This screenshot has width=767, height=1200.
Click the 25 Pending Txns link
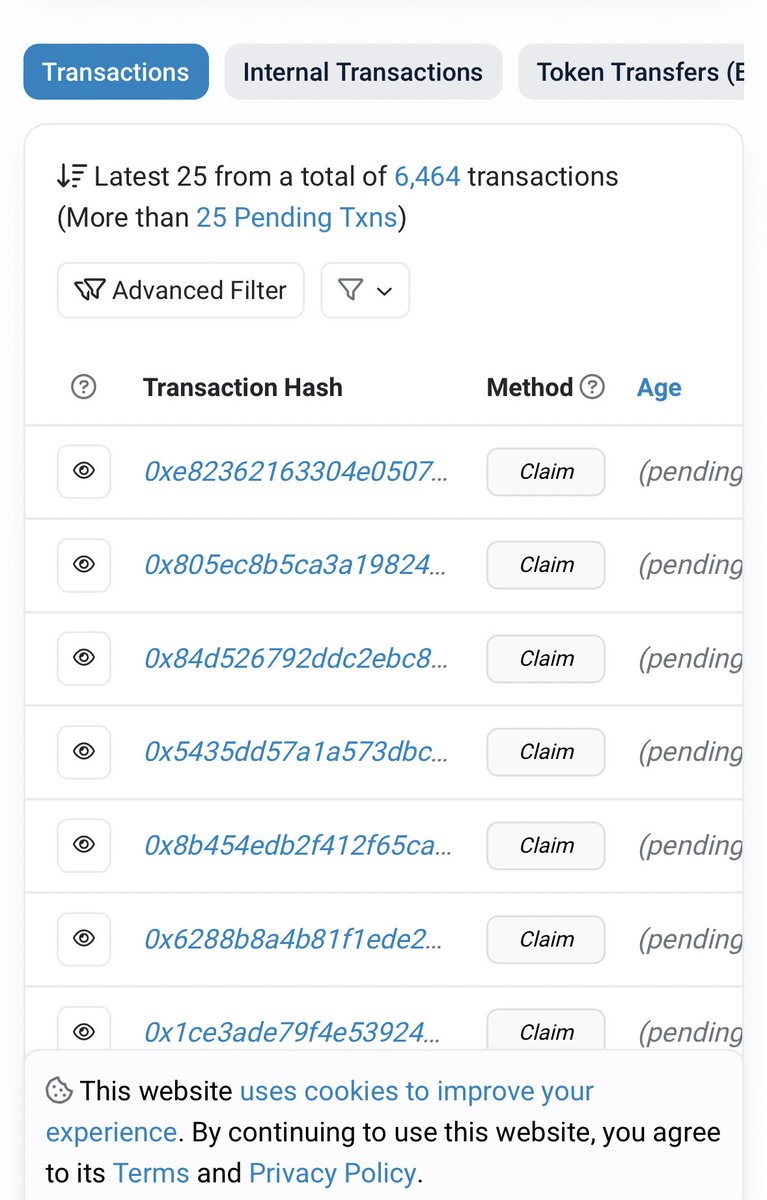(297, 217)
